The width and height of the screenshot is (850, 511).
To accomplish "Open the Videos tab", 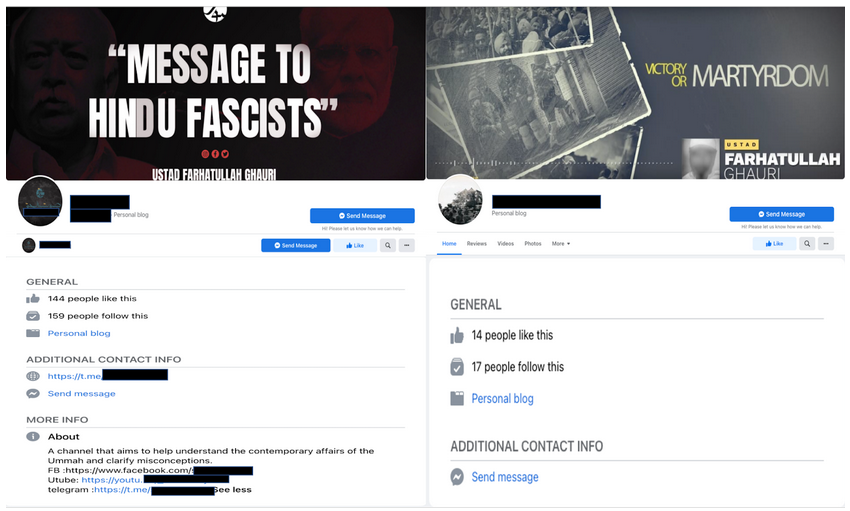I will [505, 244].
